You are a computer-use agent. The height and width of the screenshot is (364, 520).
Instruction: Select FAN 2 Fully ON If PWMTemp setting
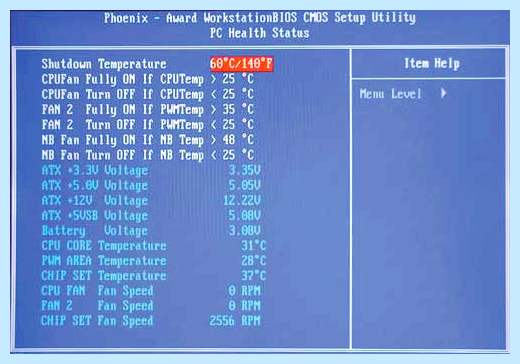148,109
